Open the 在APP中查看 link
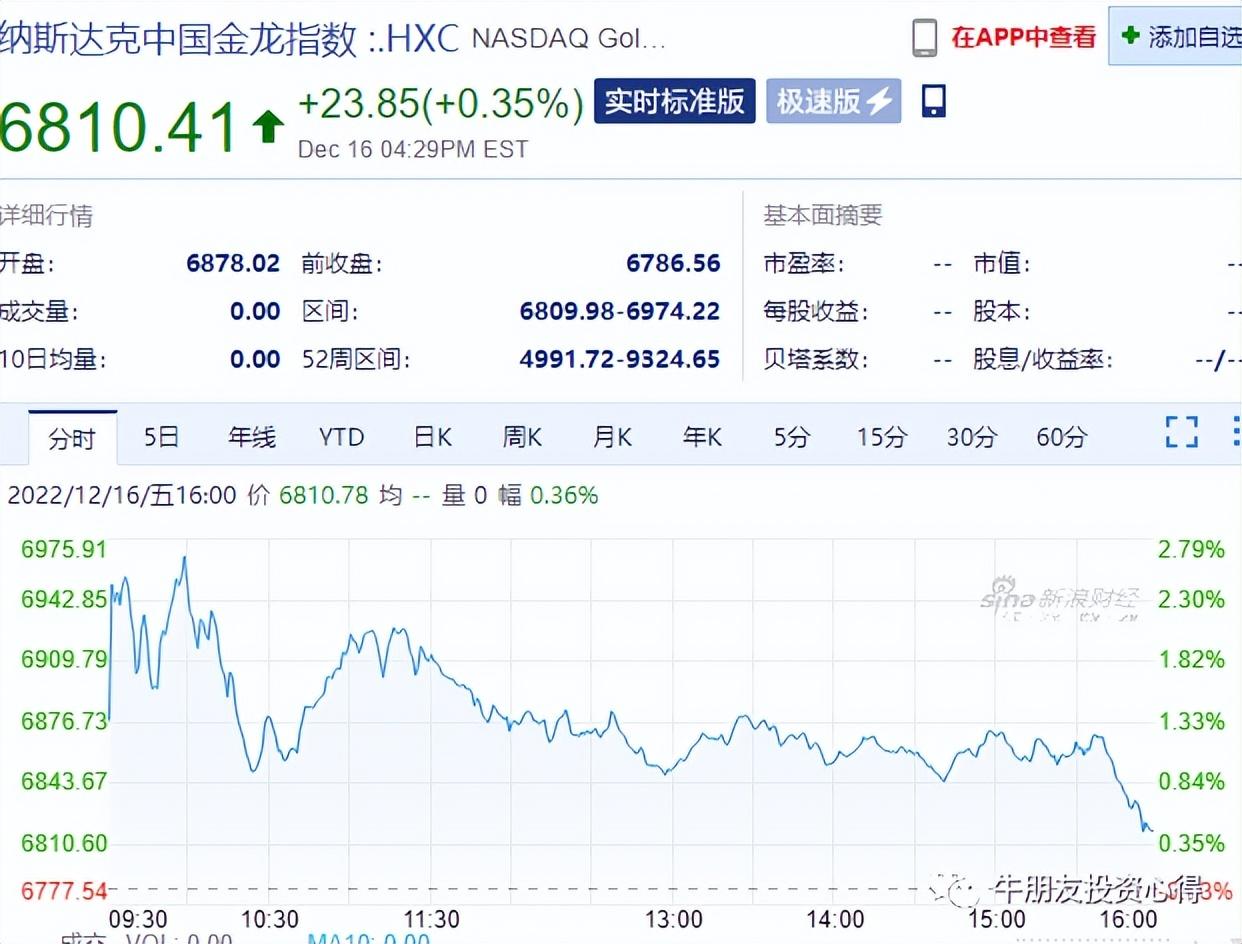Screen dimensions: 1242x944 tap(1024, 38)
